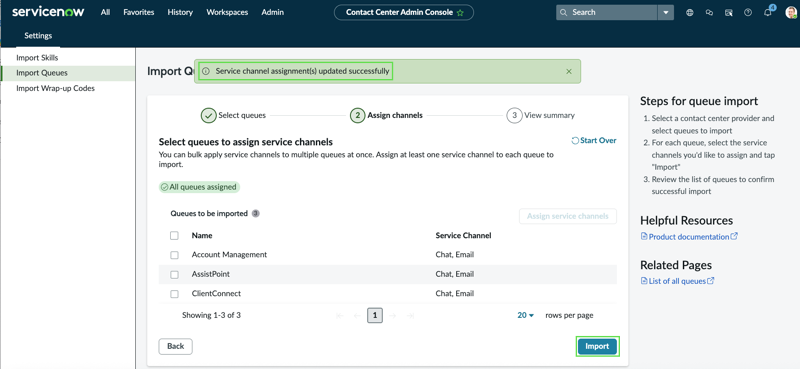Open the All menu
800x369 pixels.
[x=105, y=12]
